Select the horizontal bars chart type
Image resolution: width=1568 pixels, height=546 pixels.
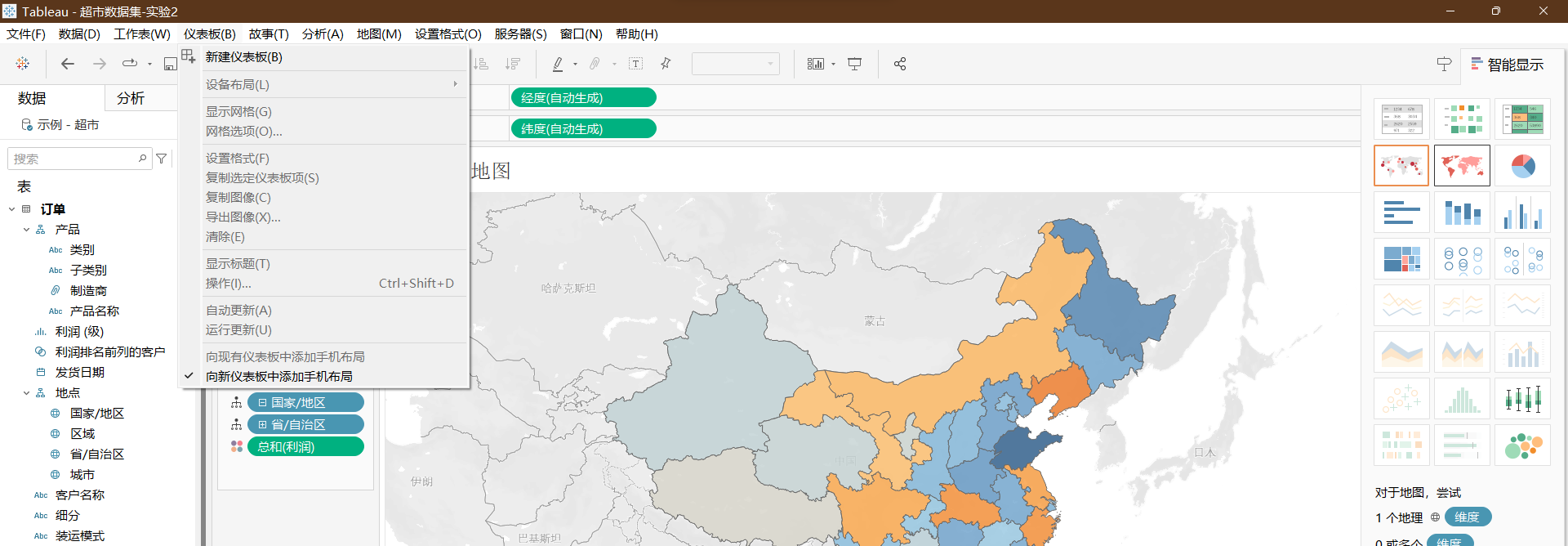click(1401, 213)
